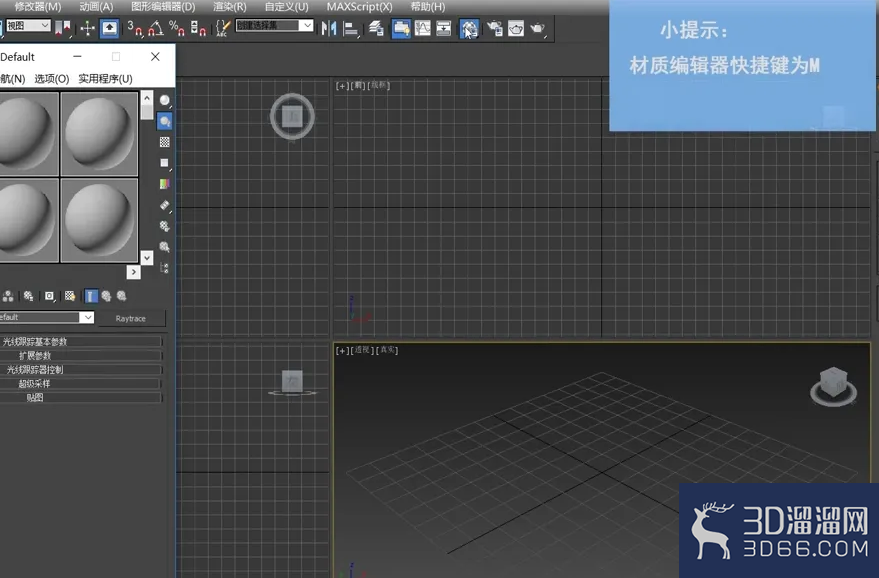Click sample slots scroll up arrow
Image resolution: width=879 pixels, height=578 pixels.
(x=147, y=98)
